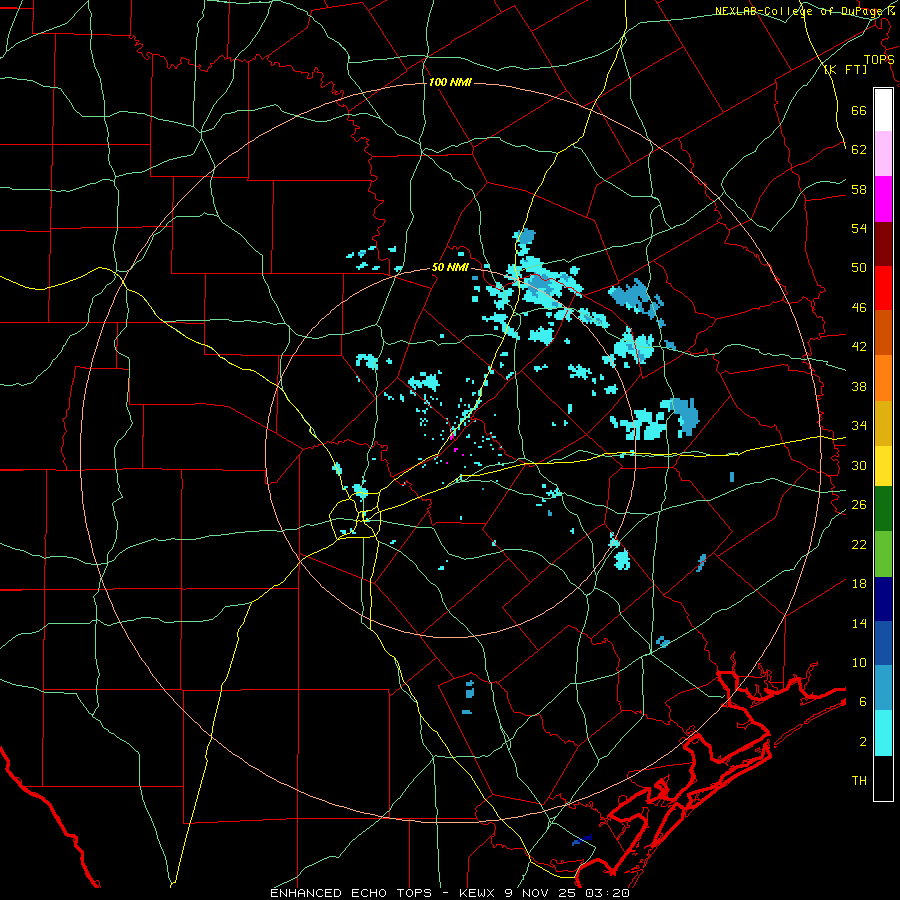900x900 pixels.
Task: Click the "2" legend value
Action: tap(863, 741)
